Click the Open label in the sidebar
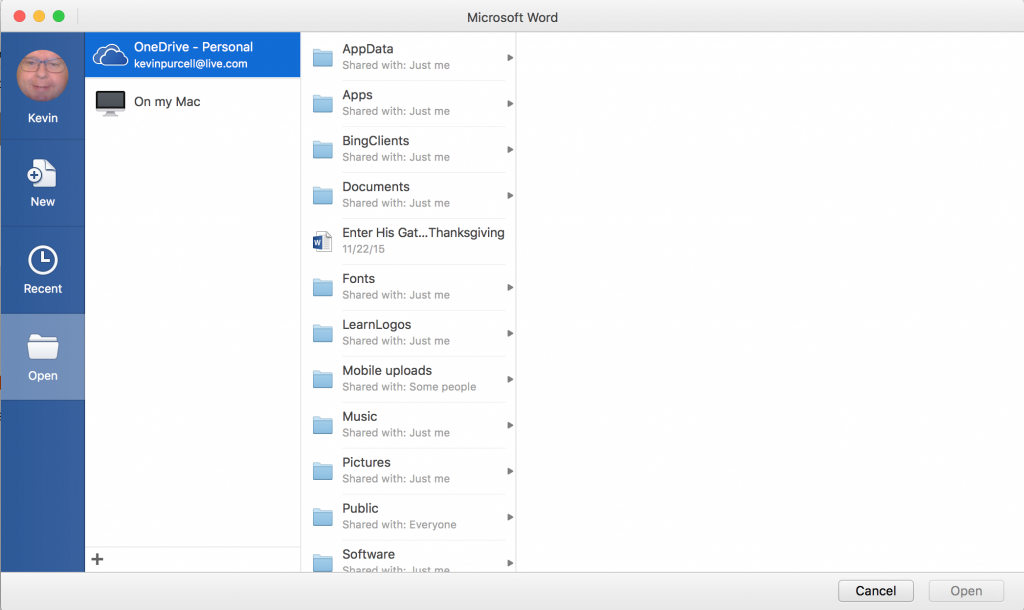 tap(42, 376)
